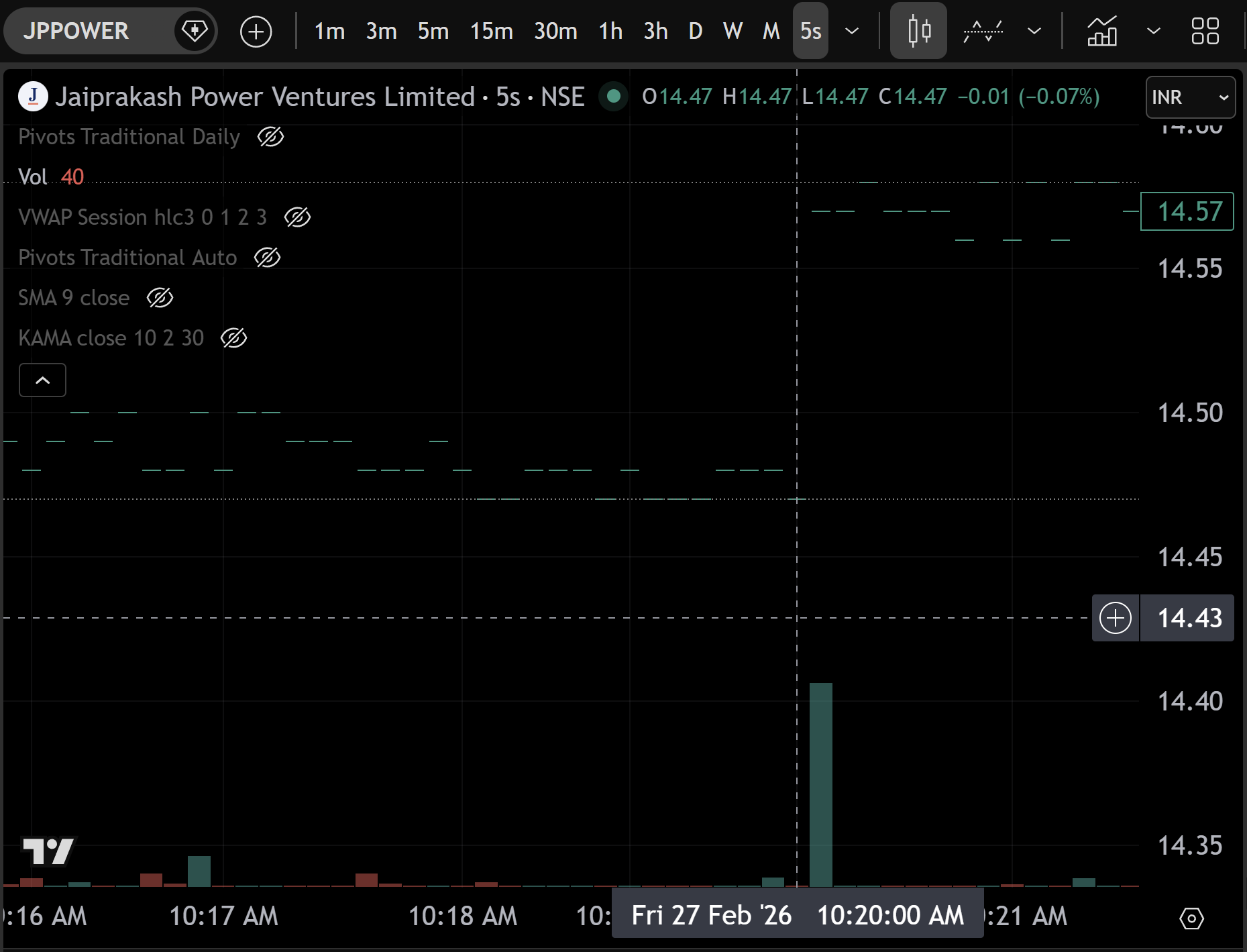Image resolution: width=1247 pixels, height=952 pixels.
Task: Open the INR currency dropdown
Action: [1190, 97]
